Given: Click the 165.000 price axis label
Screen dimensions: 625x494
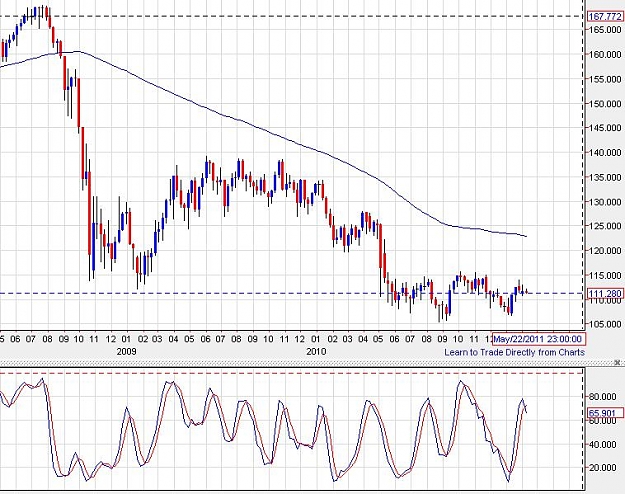Looking at the screenshot, I should [x=605, y=30].
